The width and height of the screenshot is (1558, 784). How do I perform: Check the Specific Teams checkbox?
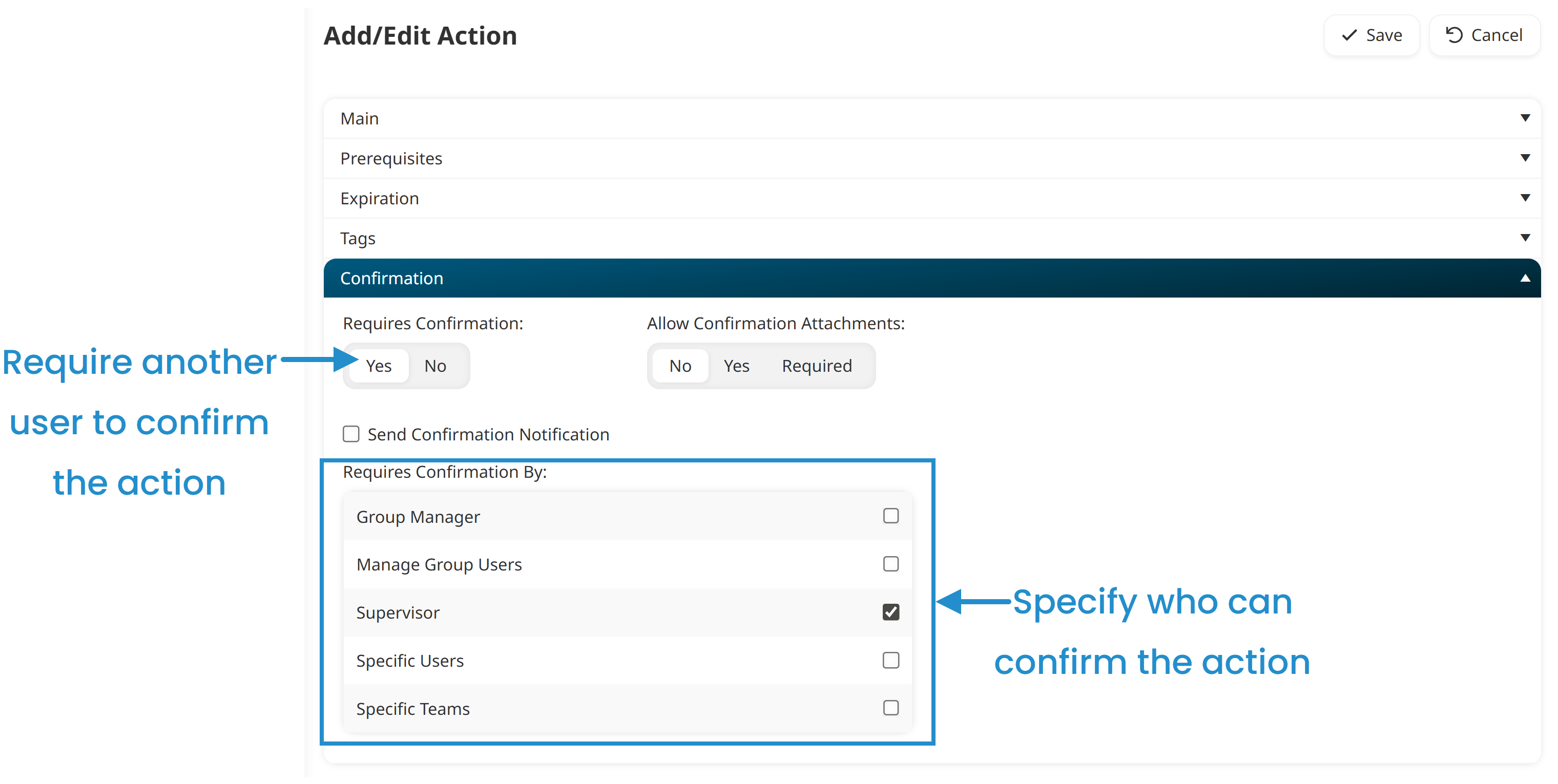point(890,708)
